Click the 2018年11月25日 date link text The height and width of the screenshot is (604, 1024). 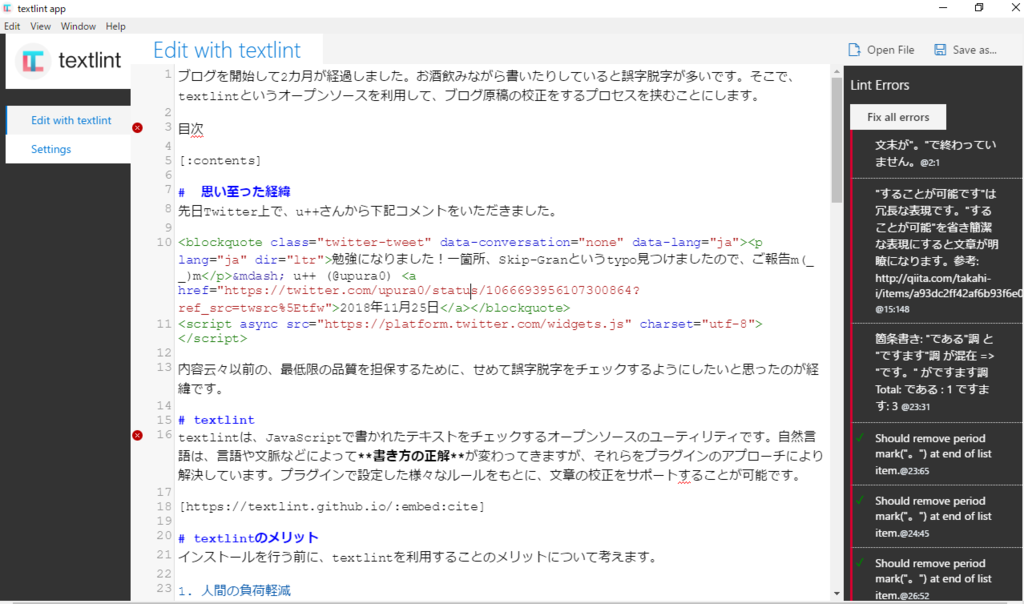pos(389,308)
